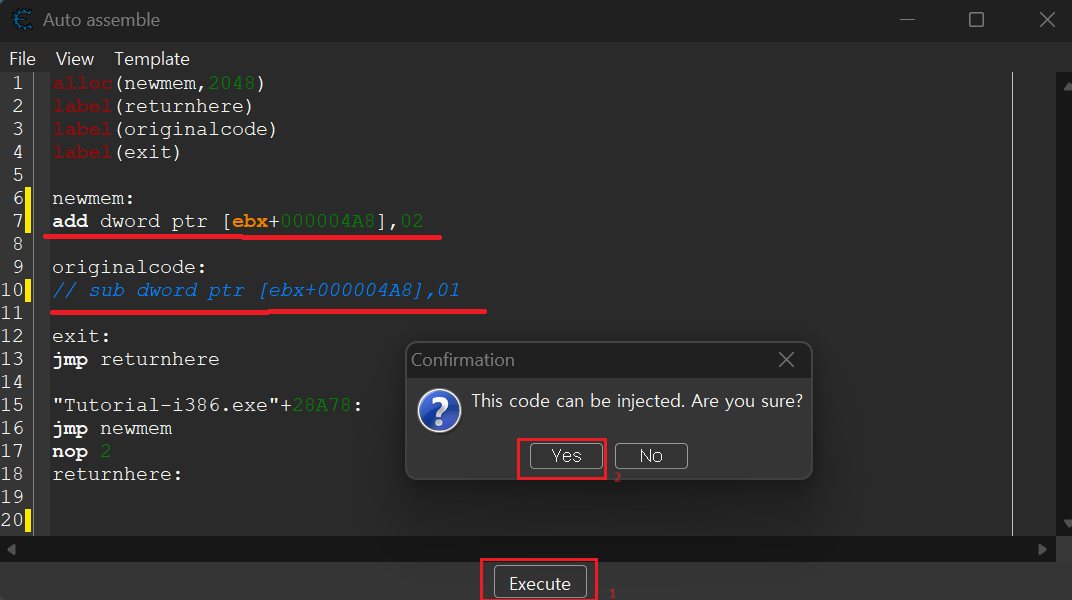Open the Template menu

coord(152,59)
